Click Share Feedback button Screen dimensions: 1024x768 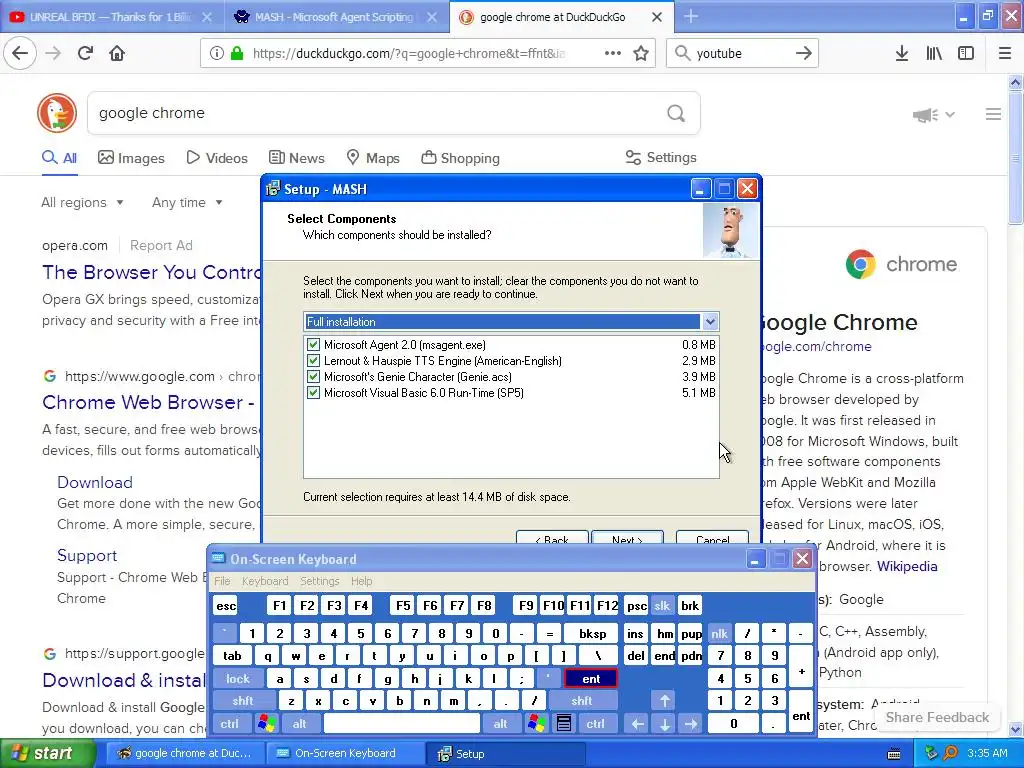(936, 717)
